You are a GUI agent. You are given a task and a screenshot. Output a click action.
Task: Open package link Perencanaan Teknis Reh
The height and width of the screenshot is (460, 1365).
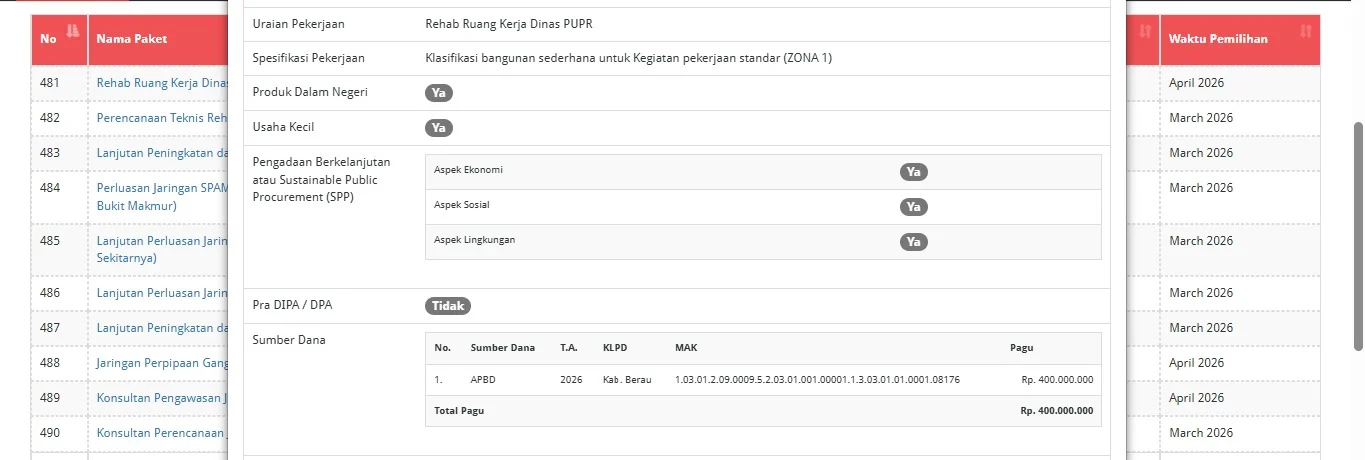click(162, 118)
